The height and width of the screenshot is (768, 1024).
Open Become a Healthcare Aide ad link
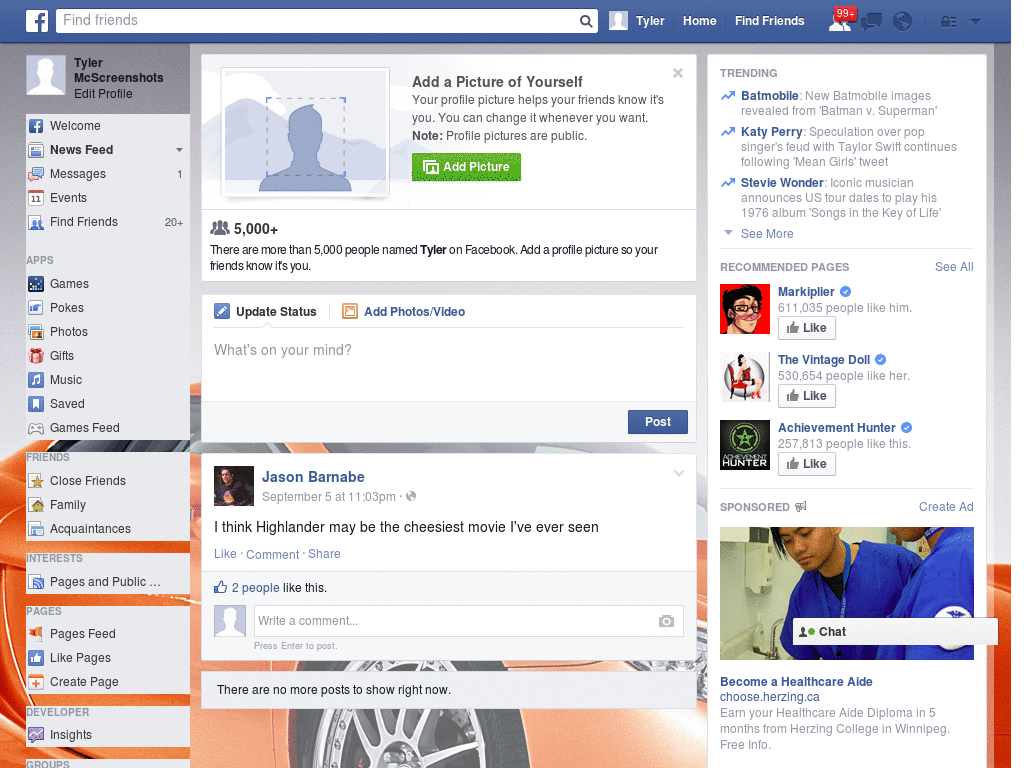point(796,682)
